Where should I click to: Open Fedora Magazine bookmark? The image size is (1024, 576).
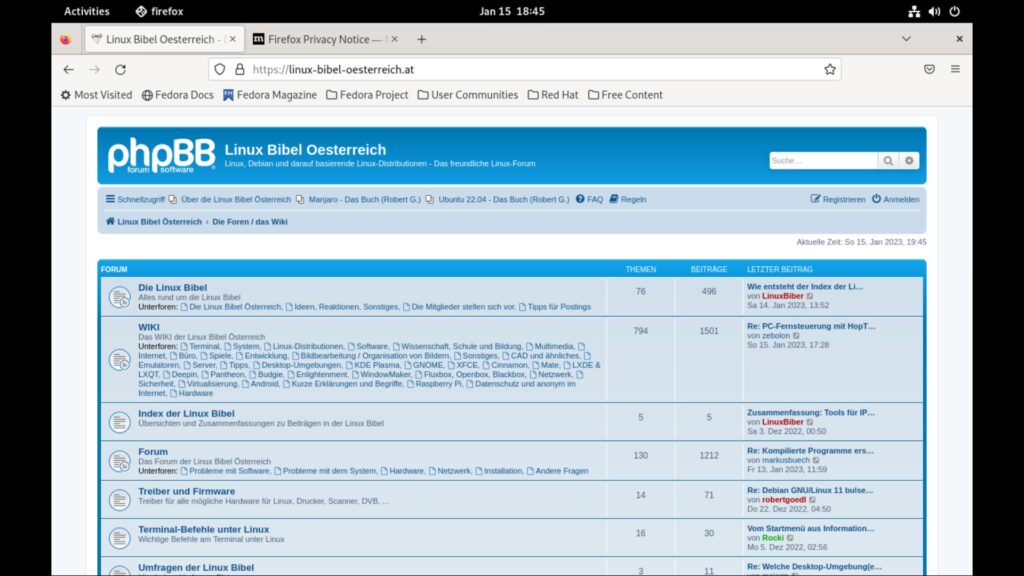[x=270, y=95]
